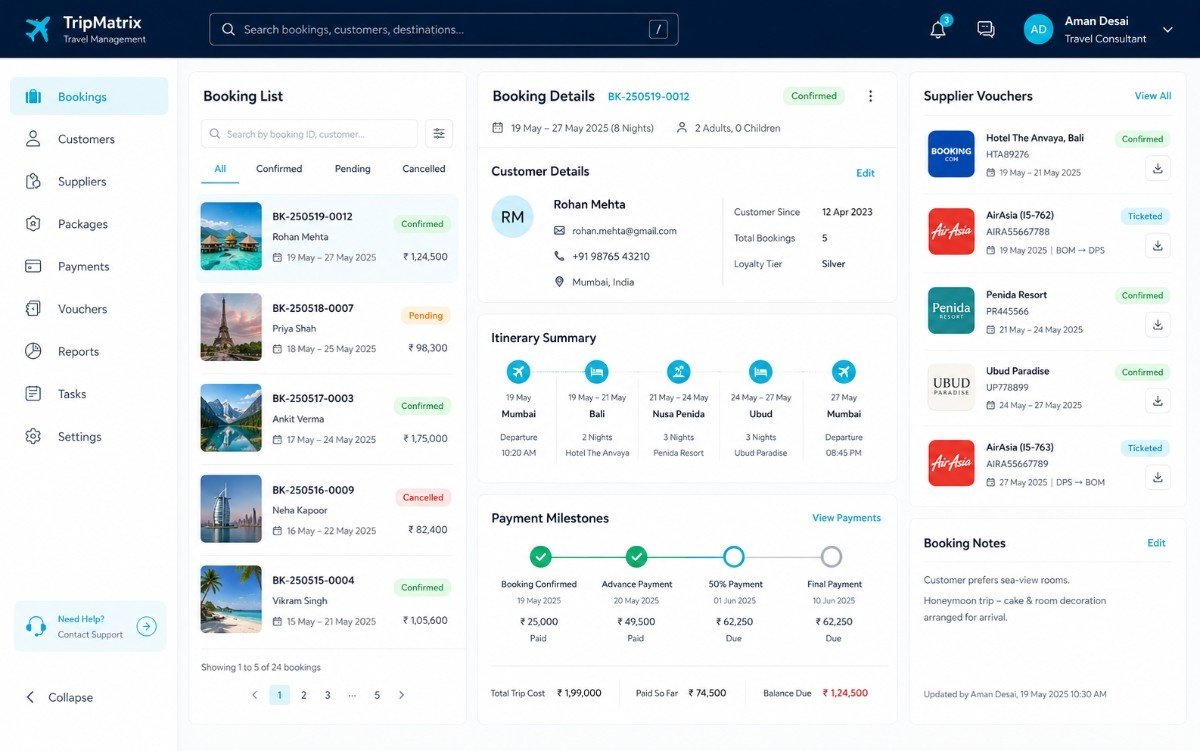Open Settings in the sidebar
The image size is (1200, 751).
(89, 436)
